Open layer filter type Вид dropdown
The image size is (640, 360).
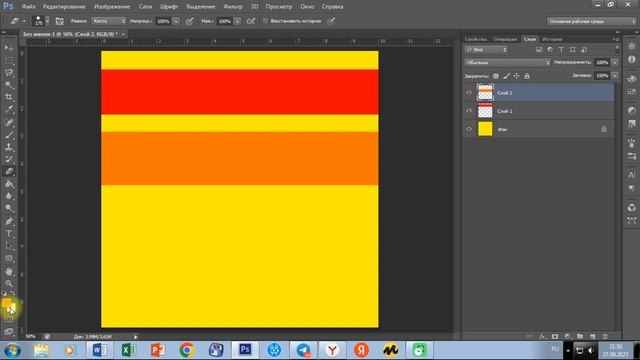(x=486, y=49)
